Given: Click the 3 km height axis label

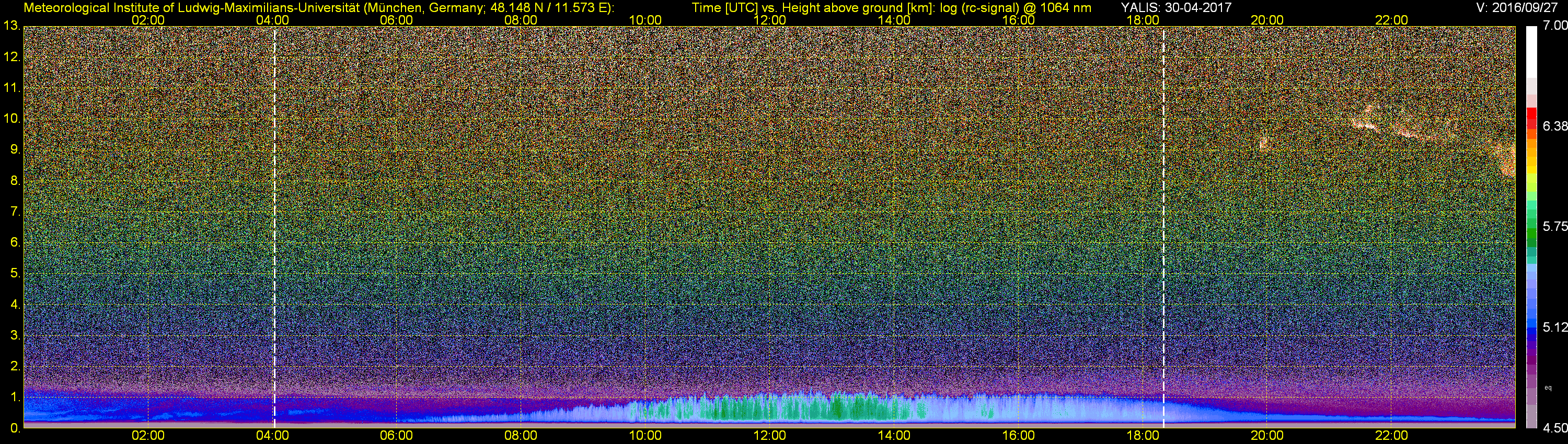Looking at the screenshot, I should point(15,335).
